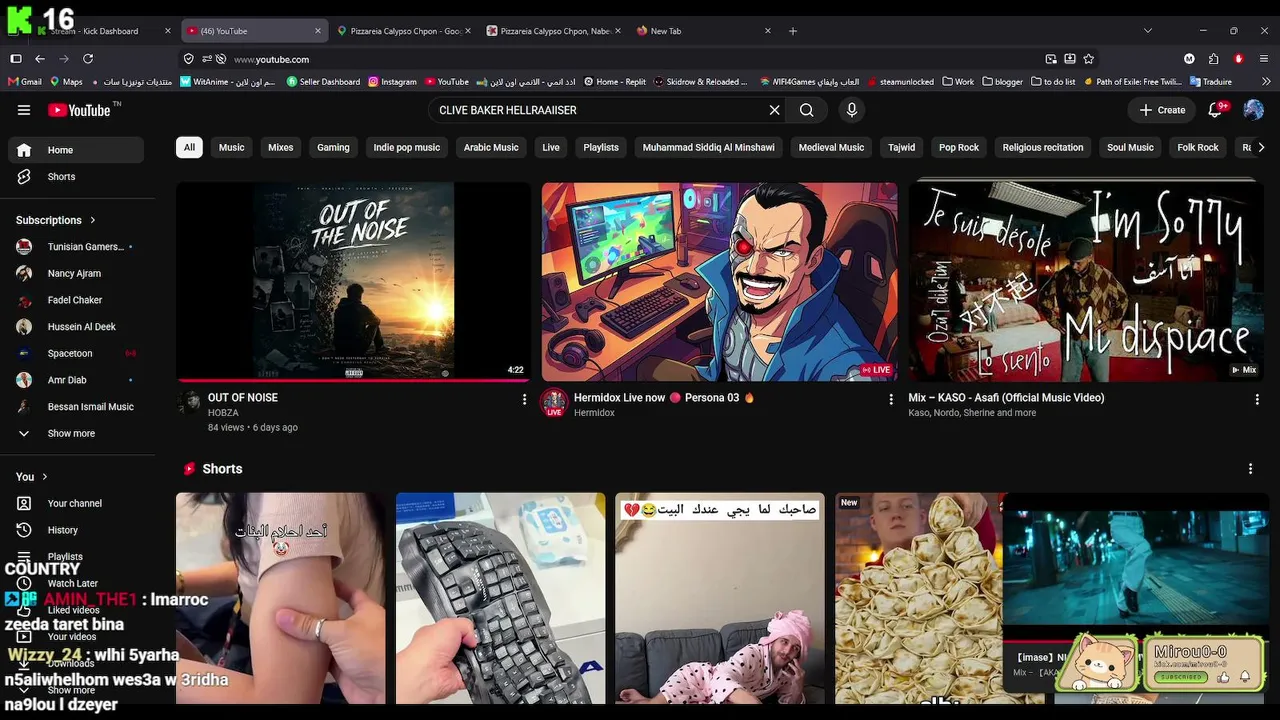Open the keyboard Shorts thumbnail

click(x=501, y=598)
